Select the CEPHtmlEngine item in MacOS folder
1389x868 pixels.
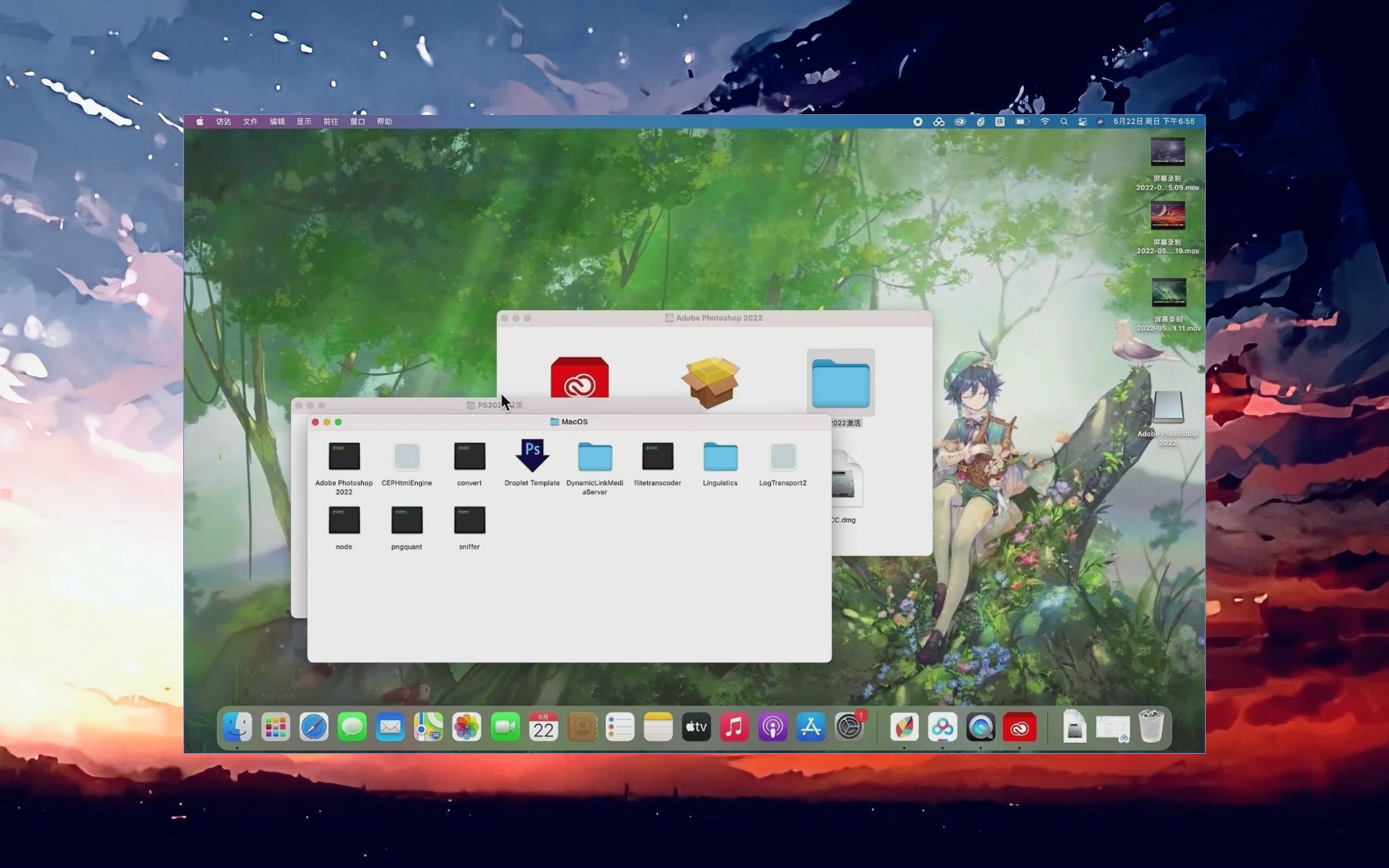[x=407, y=457]
